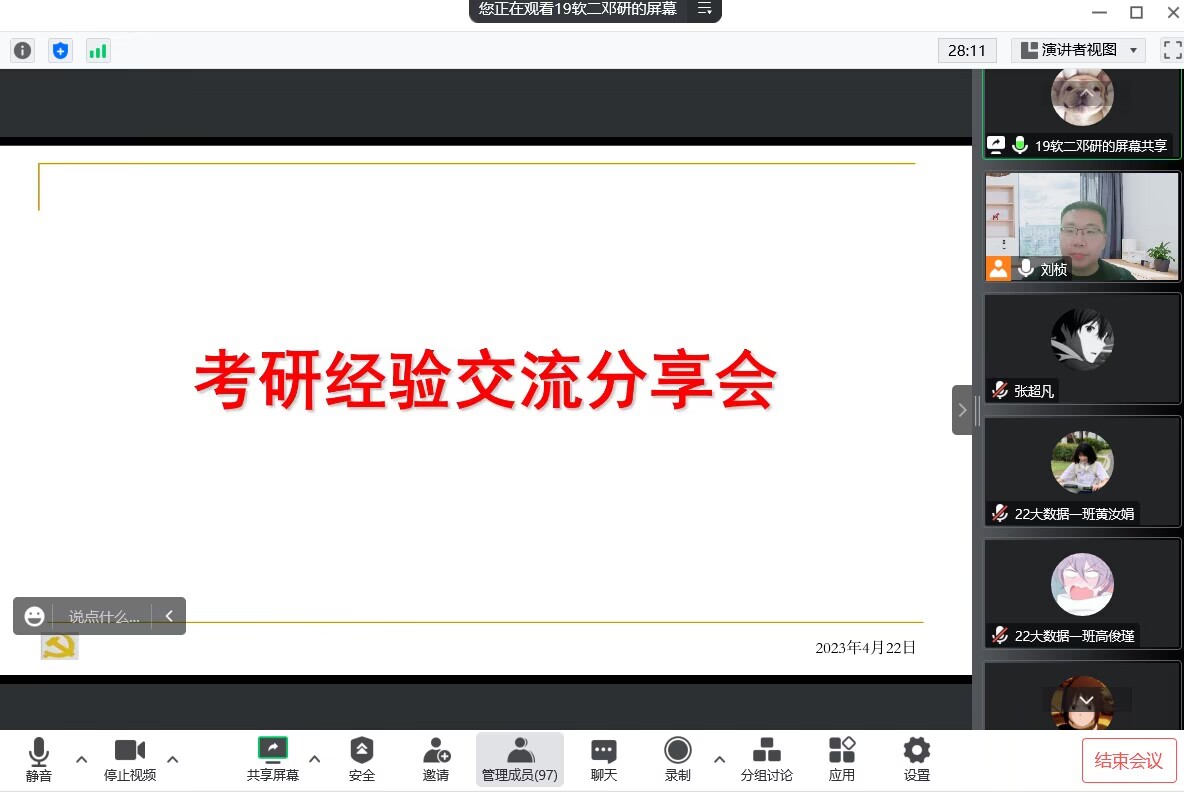Expand audio options arrow beside mute

[x=82, y=759]
